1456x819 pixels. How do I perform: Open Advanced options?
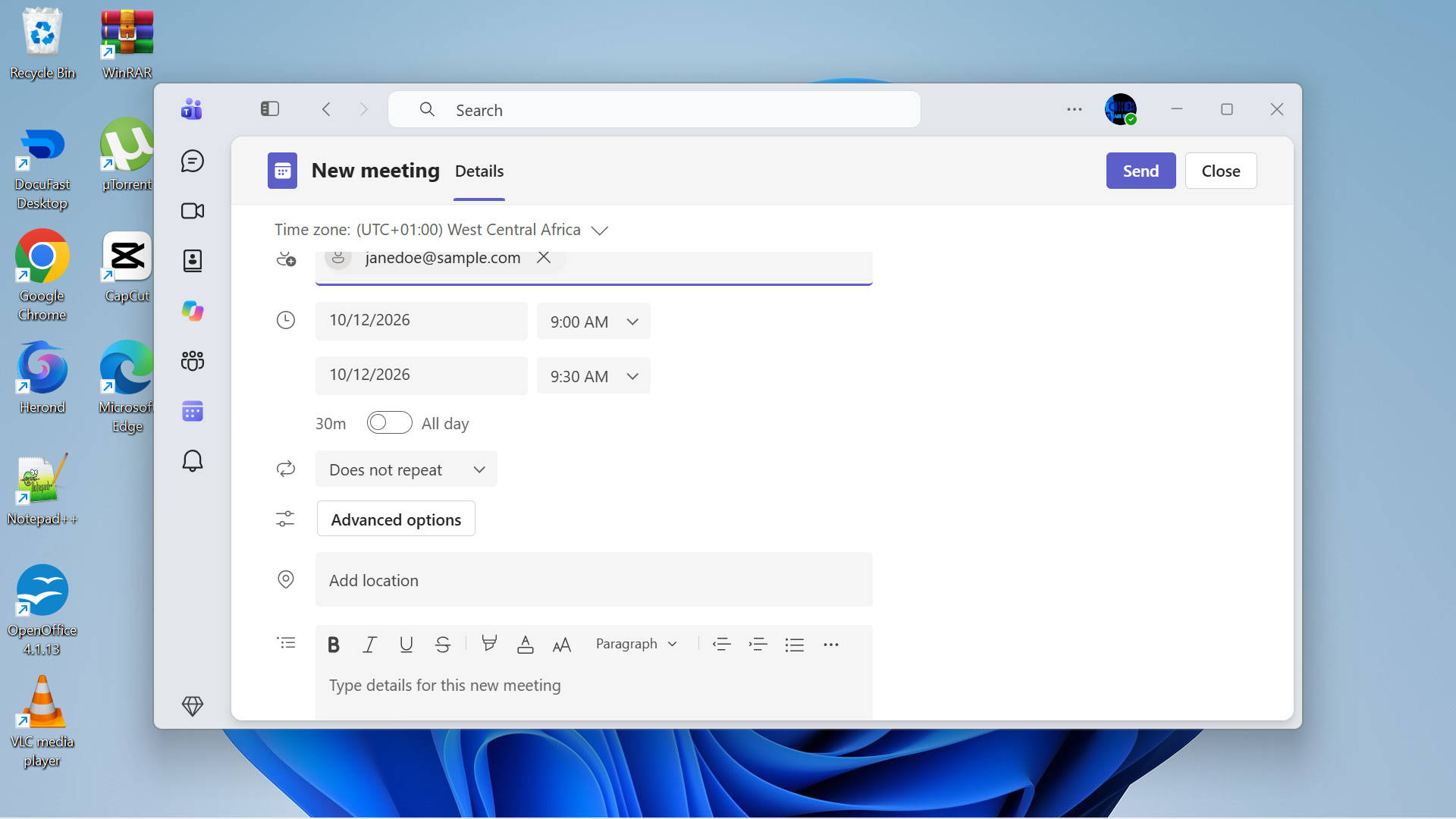396,519
